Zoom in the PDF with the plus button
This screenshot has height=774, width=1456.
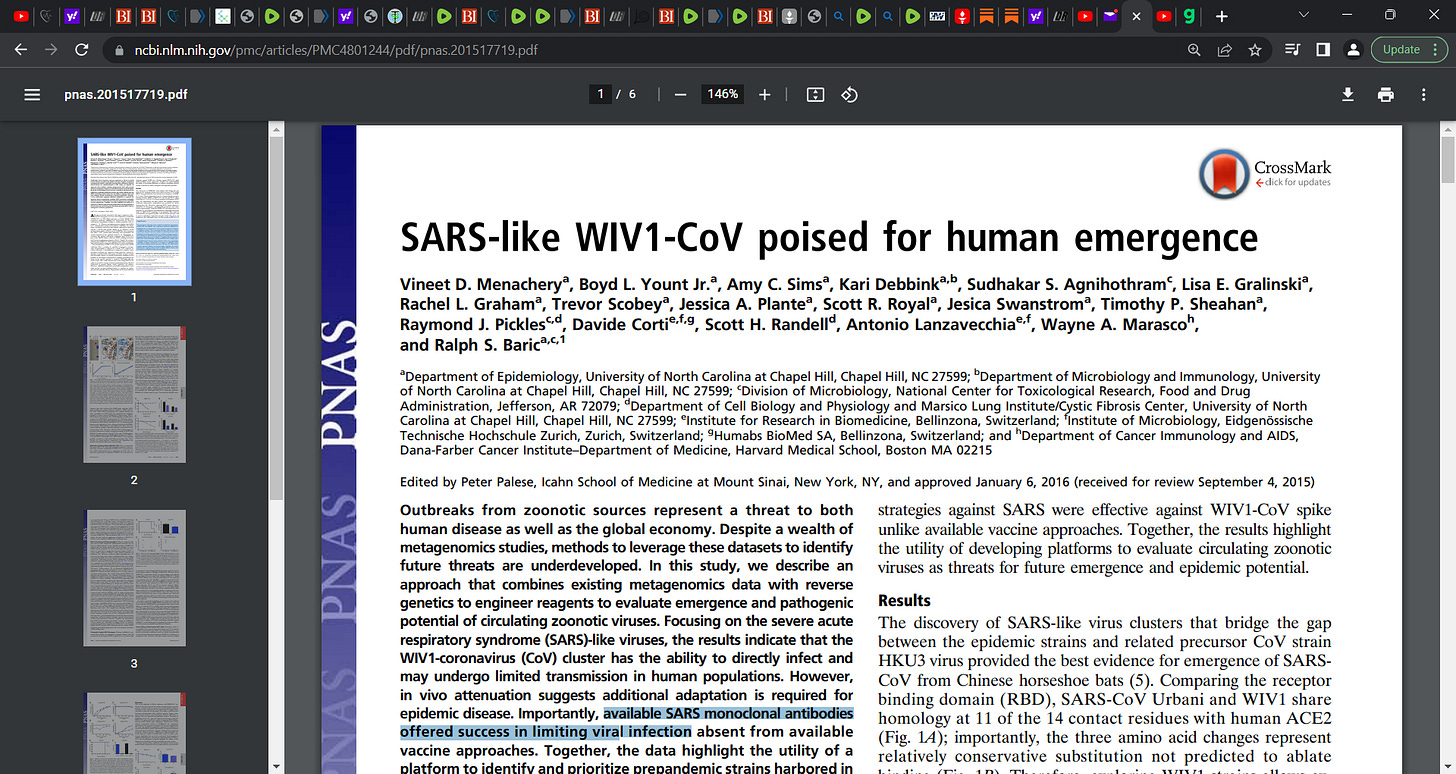[x=765, y=94]
